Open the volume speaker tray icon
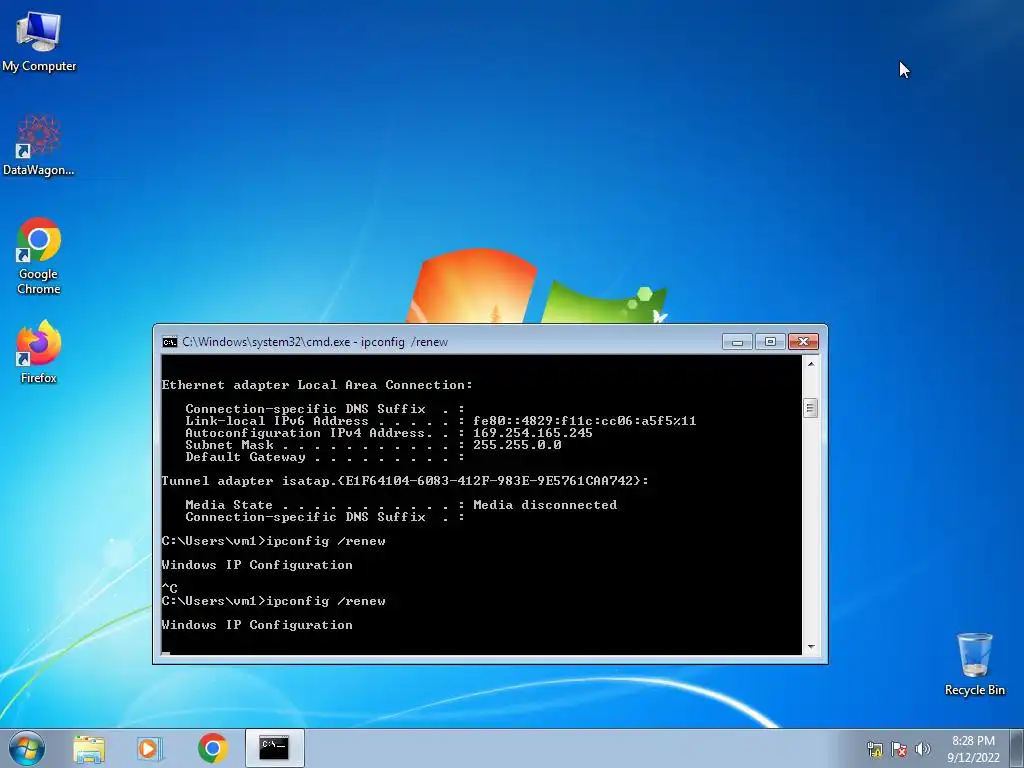 [922, 749]
